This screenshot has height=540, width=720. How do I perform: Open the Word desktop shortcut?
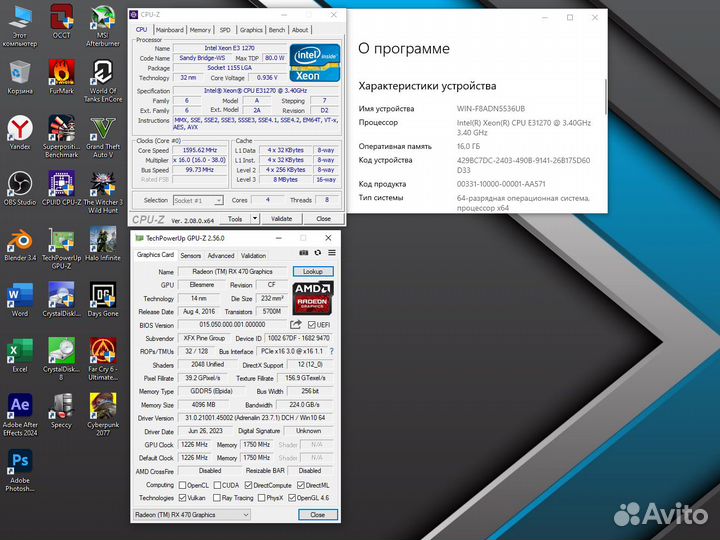20,300
